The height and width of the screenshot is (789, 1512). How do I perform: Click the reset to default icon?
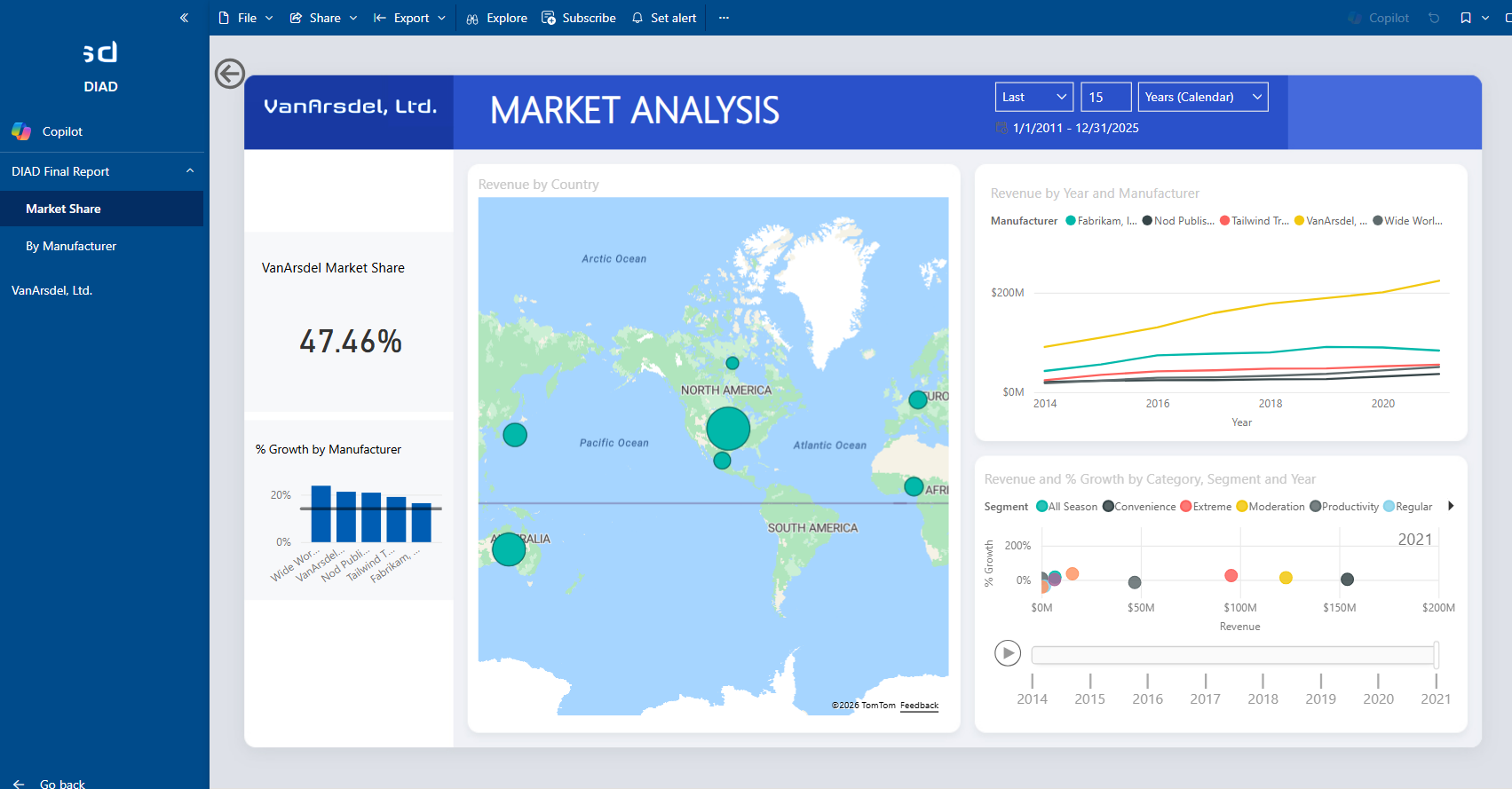1434,18
